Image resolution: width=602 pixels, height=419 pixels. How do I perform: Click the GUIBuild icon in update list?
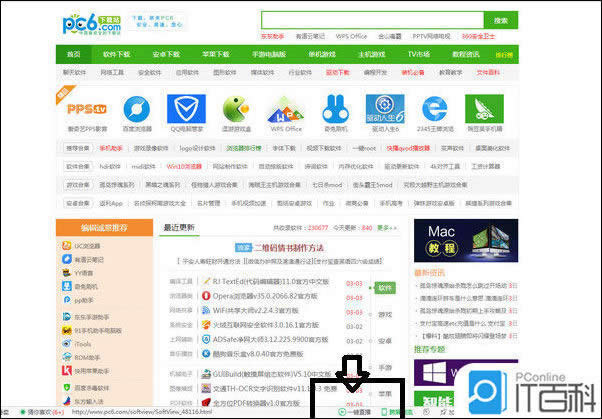(x=206, y=374)
